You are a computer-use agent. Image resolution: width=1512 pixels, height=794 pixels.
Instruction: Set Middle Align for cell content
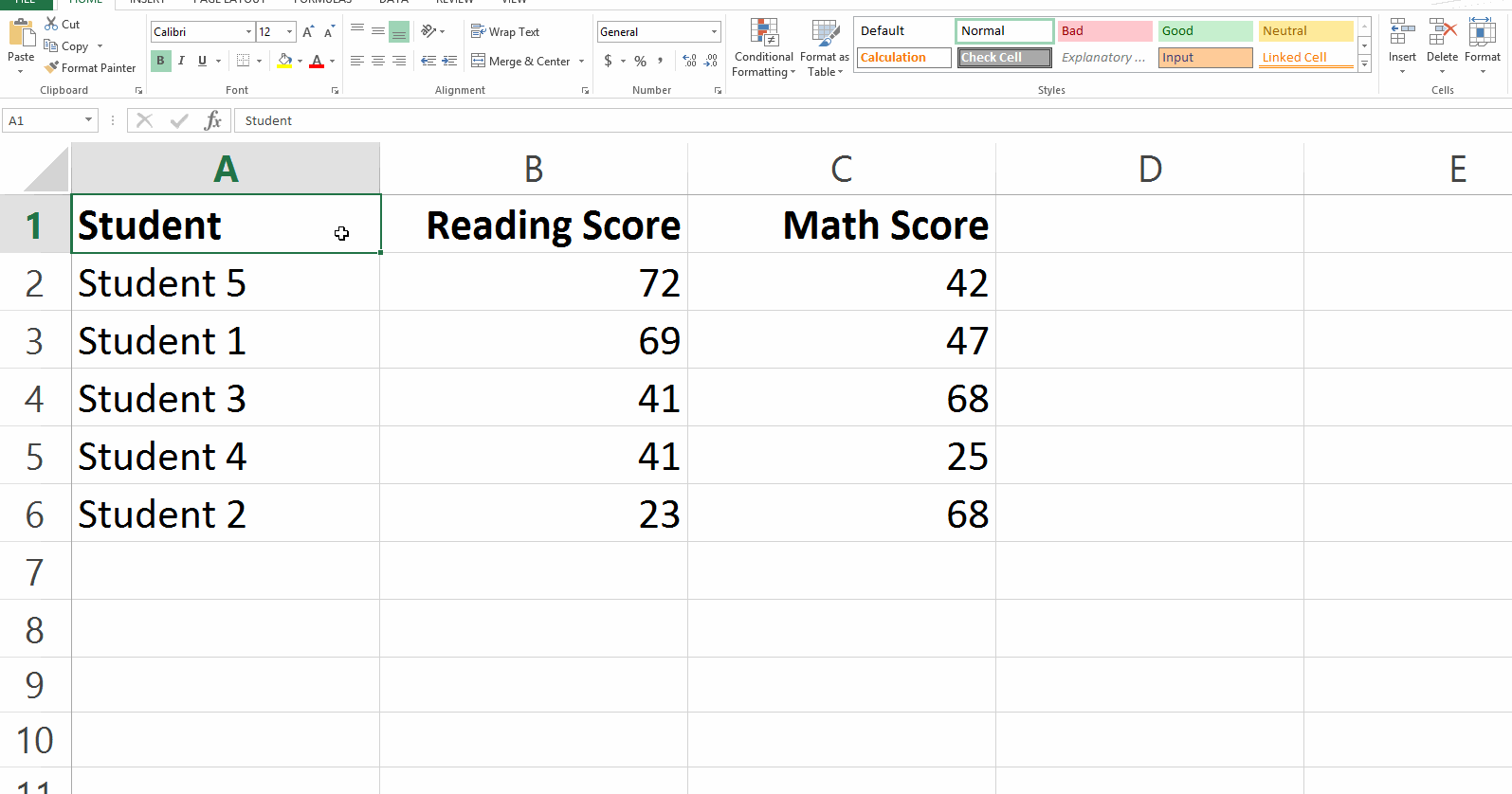[378, 31]
